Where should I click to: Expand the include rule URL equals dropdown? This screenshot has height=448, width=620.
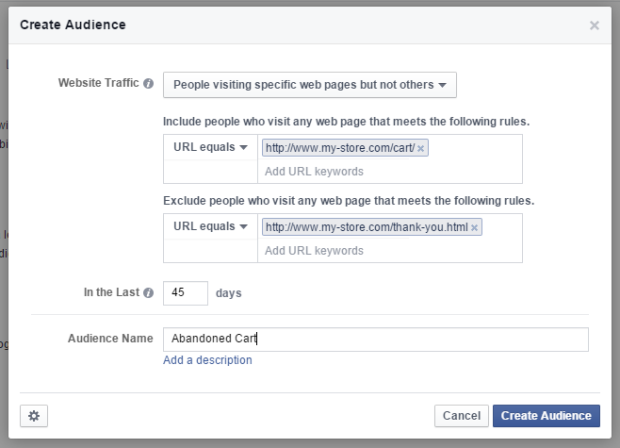coord(210,147)
